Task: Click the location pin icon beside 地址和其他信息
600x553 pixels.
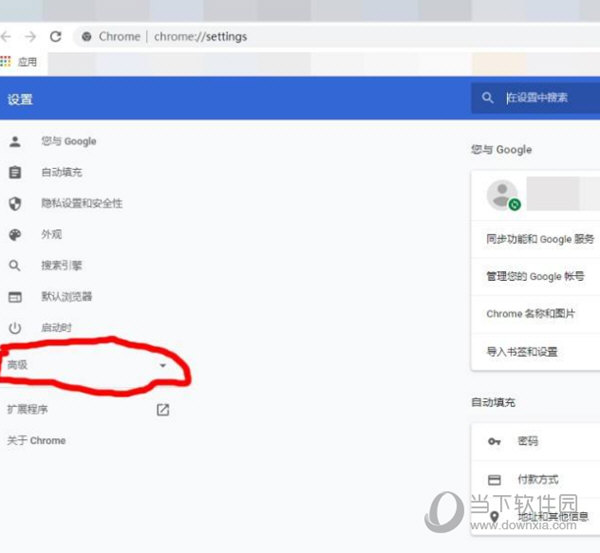Action: tap(494, 517)
